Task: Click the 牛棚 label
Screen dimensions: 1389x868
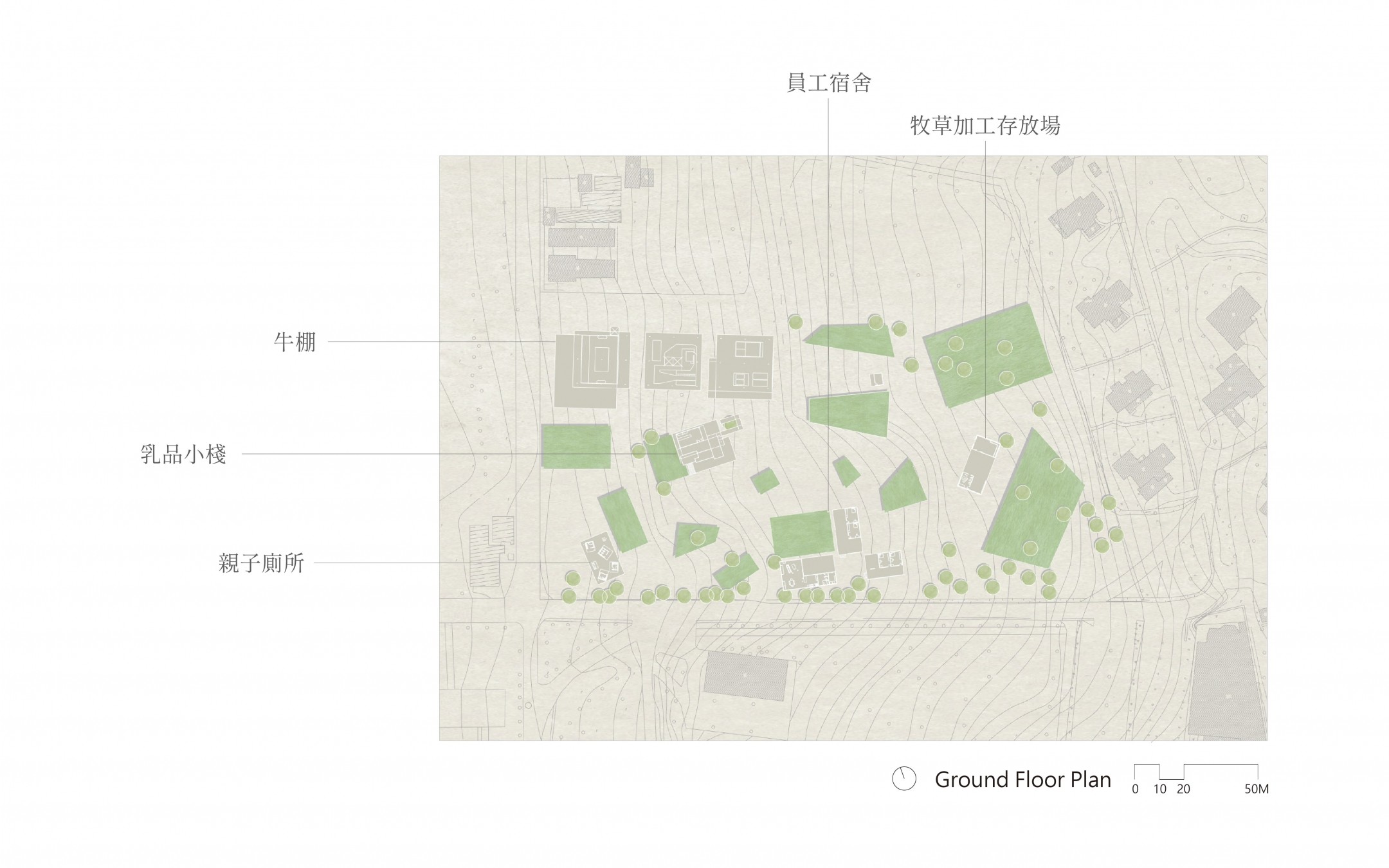Action: [295, 341]
